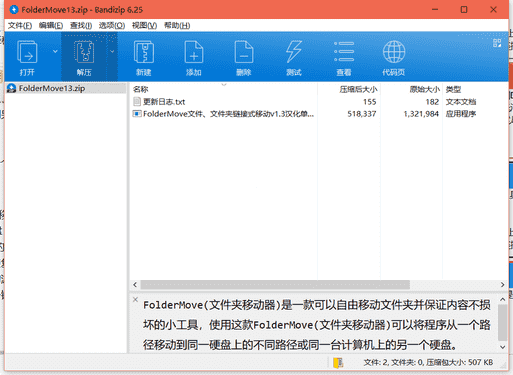Click the Open (打开) toolbar icon
513x375 pixels.
click(27, 52)
